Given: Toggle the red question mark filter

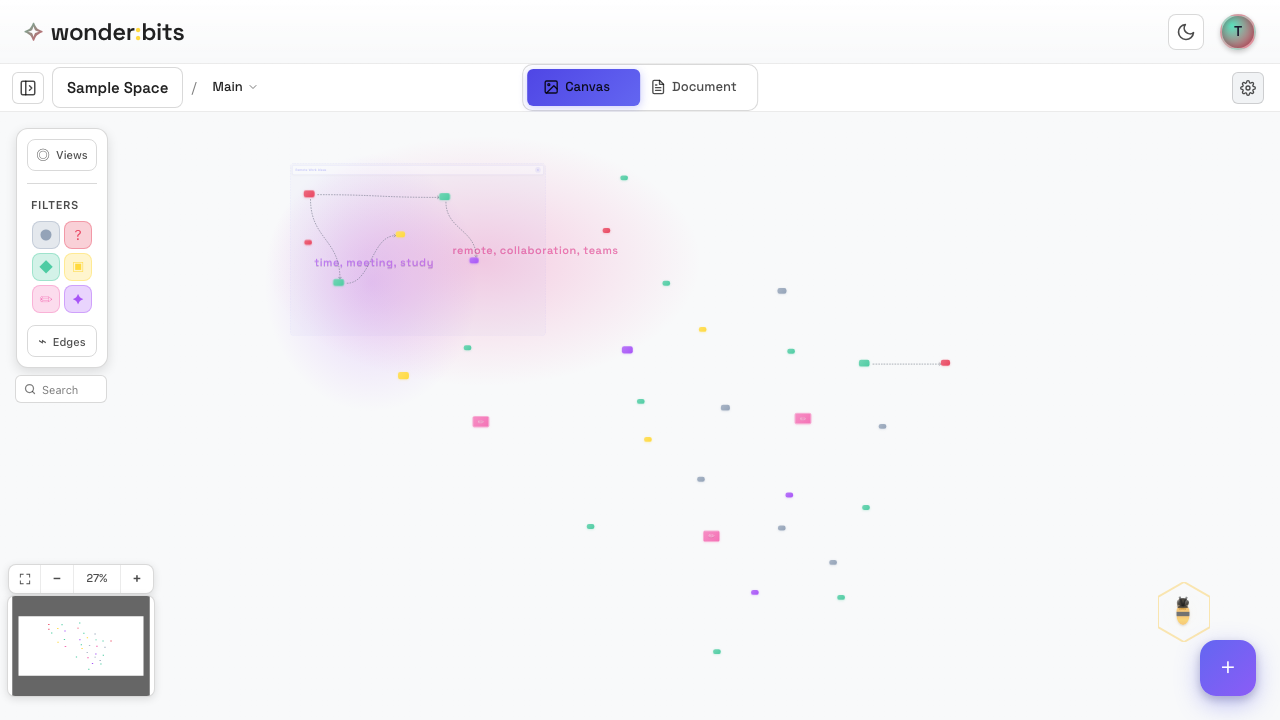Looking at the screenshot, I should (78, 235).
